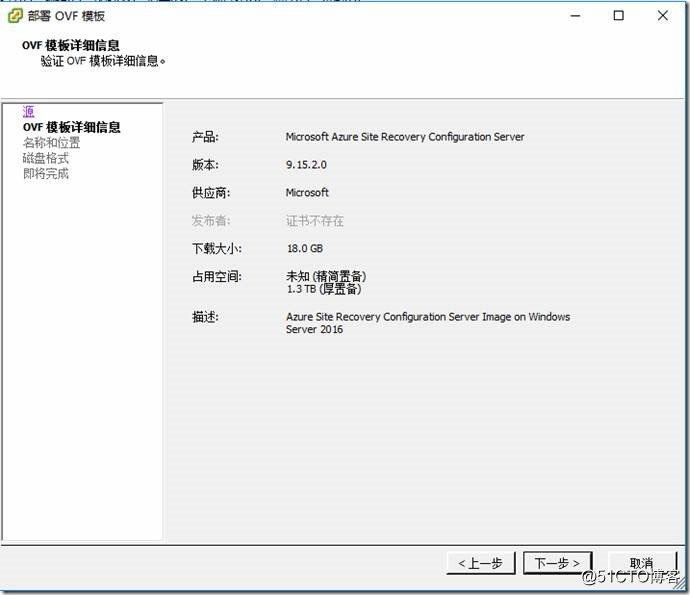Click the 产品: label
The image size is (690, 595).
205,137
